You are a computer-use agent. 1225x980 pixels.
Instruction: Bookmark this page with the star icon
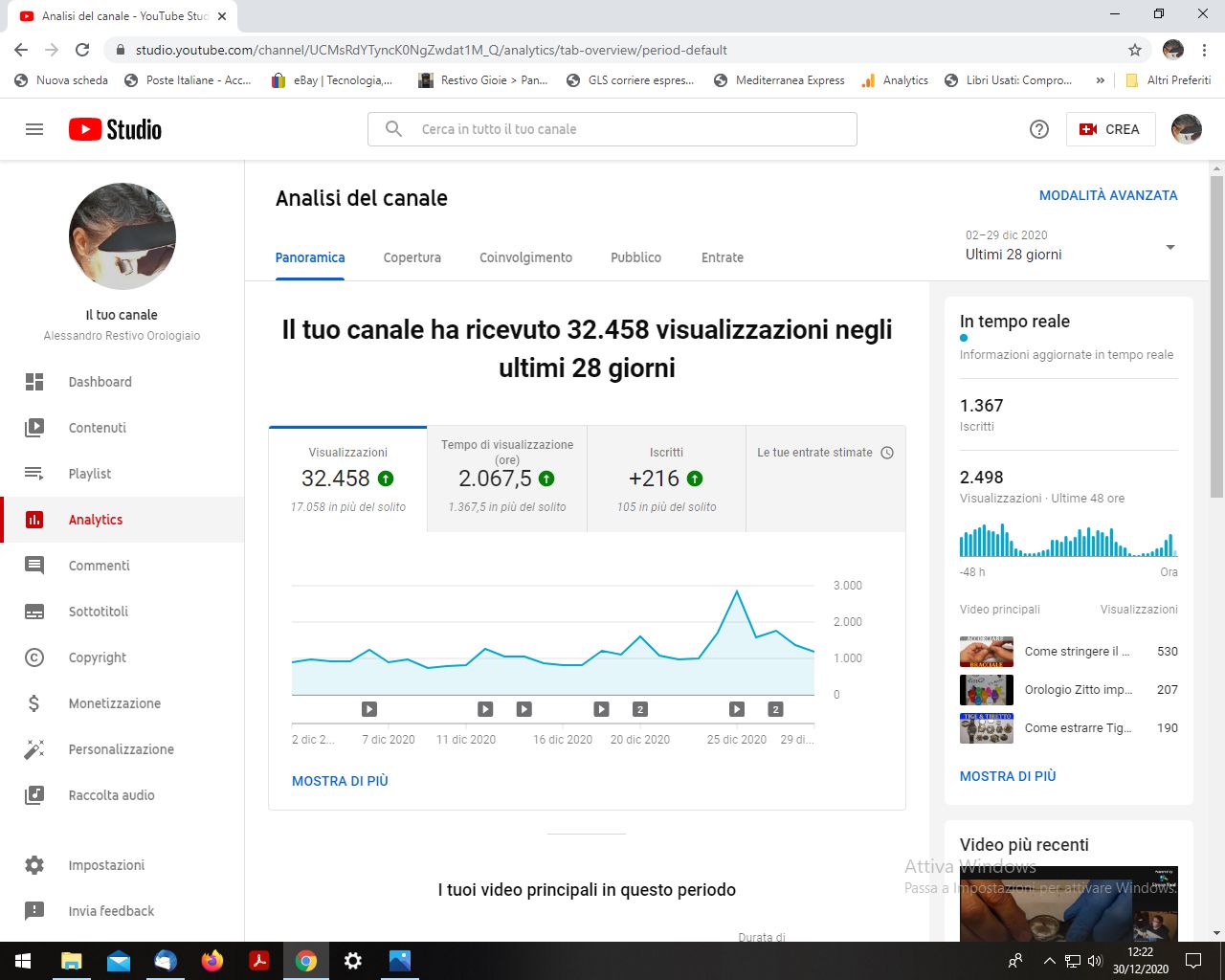1135,50
